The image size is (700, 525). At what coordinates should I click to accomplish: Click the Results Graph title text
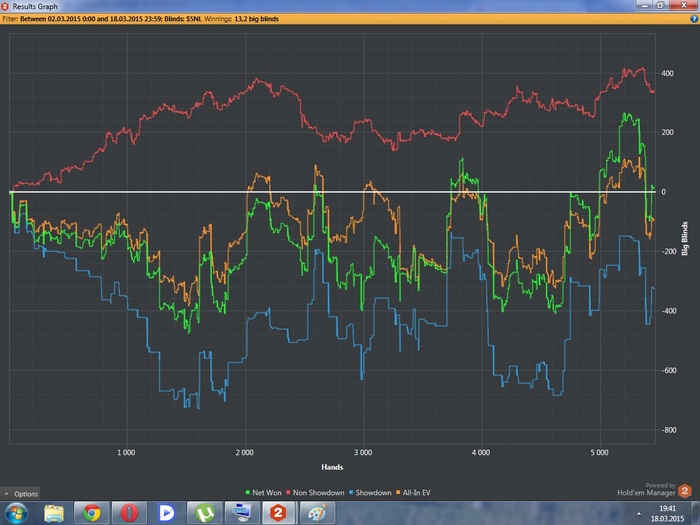click(x=35, y=6)
